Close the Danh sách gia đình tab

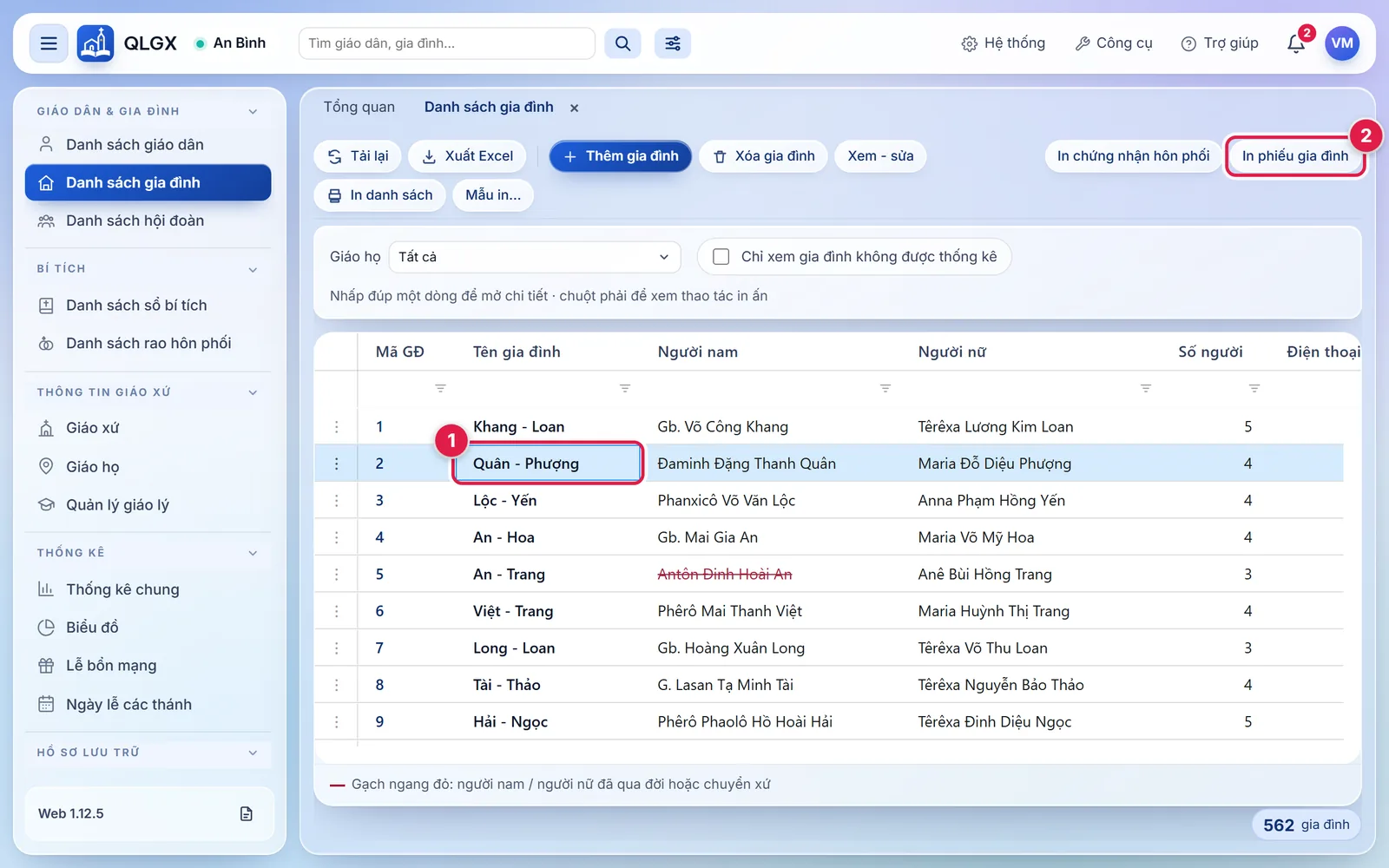coord(574,108)
